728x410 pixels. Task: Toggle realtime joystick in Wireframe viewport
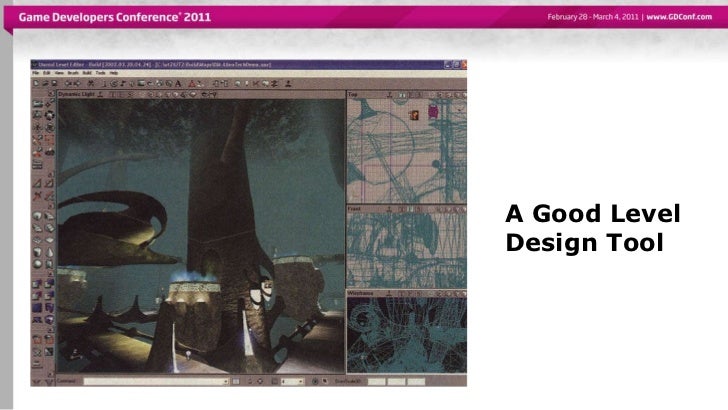pos(390,293)
